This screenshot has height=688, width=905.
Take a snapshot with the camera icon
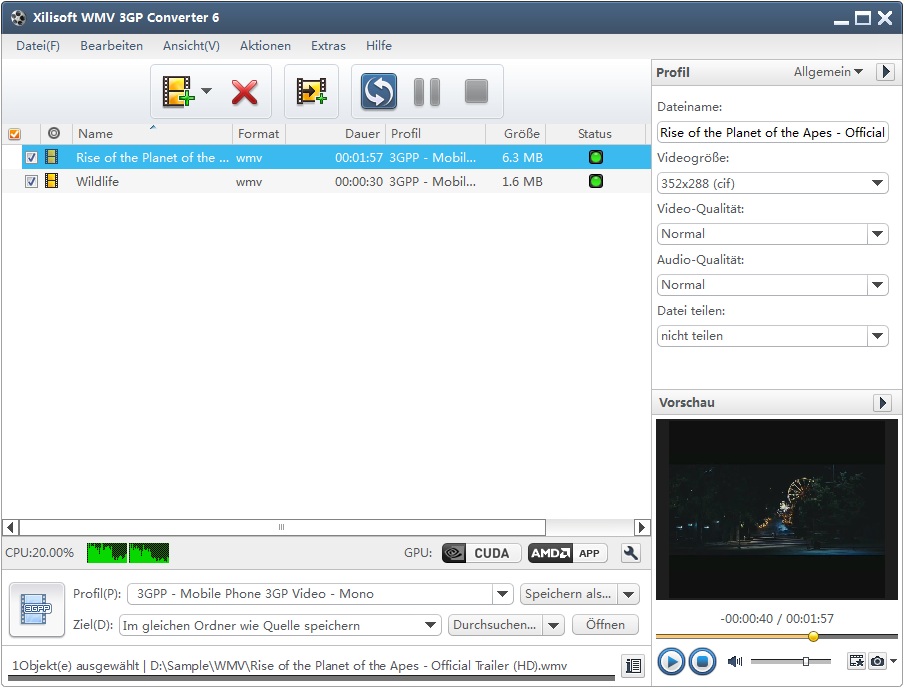pos(877,661)
